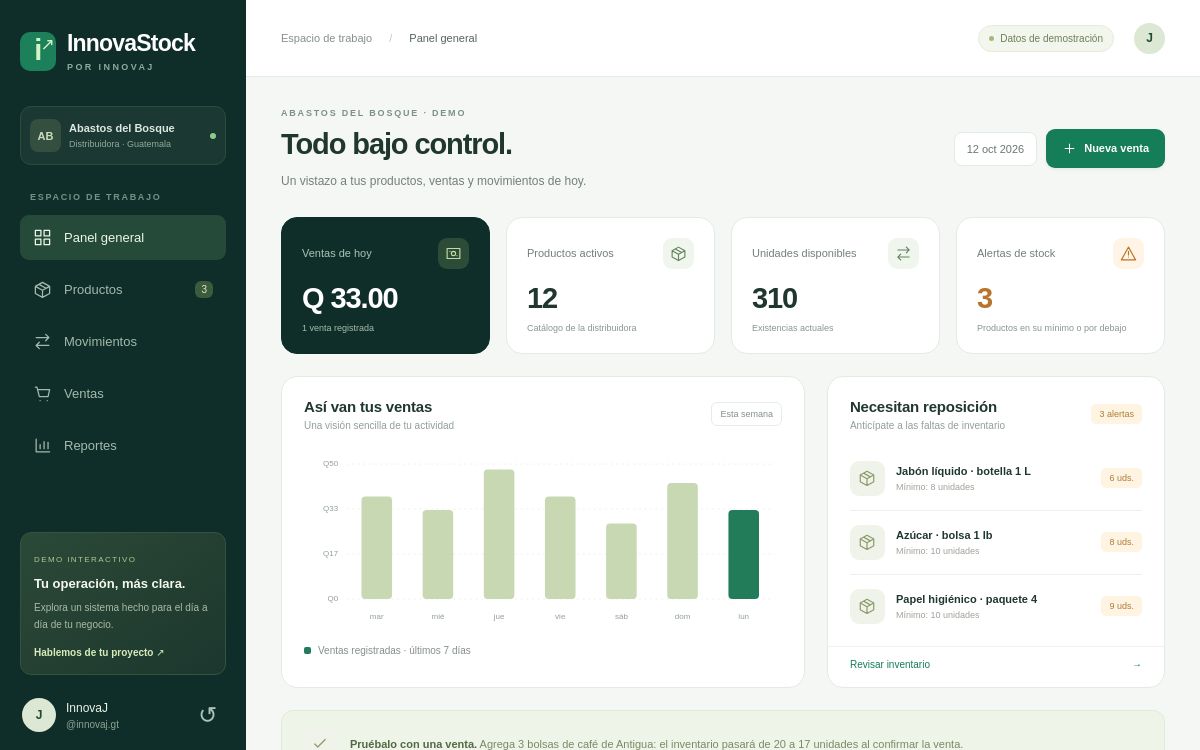Click the mar bar in sales chart
Screen dimensions: 1200x750
click(x=377, y=548)
